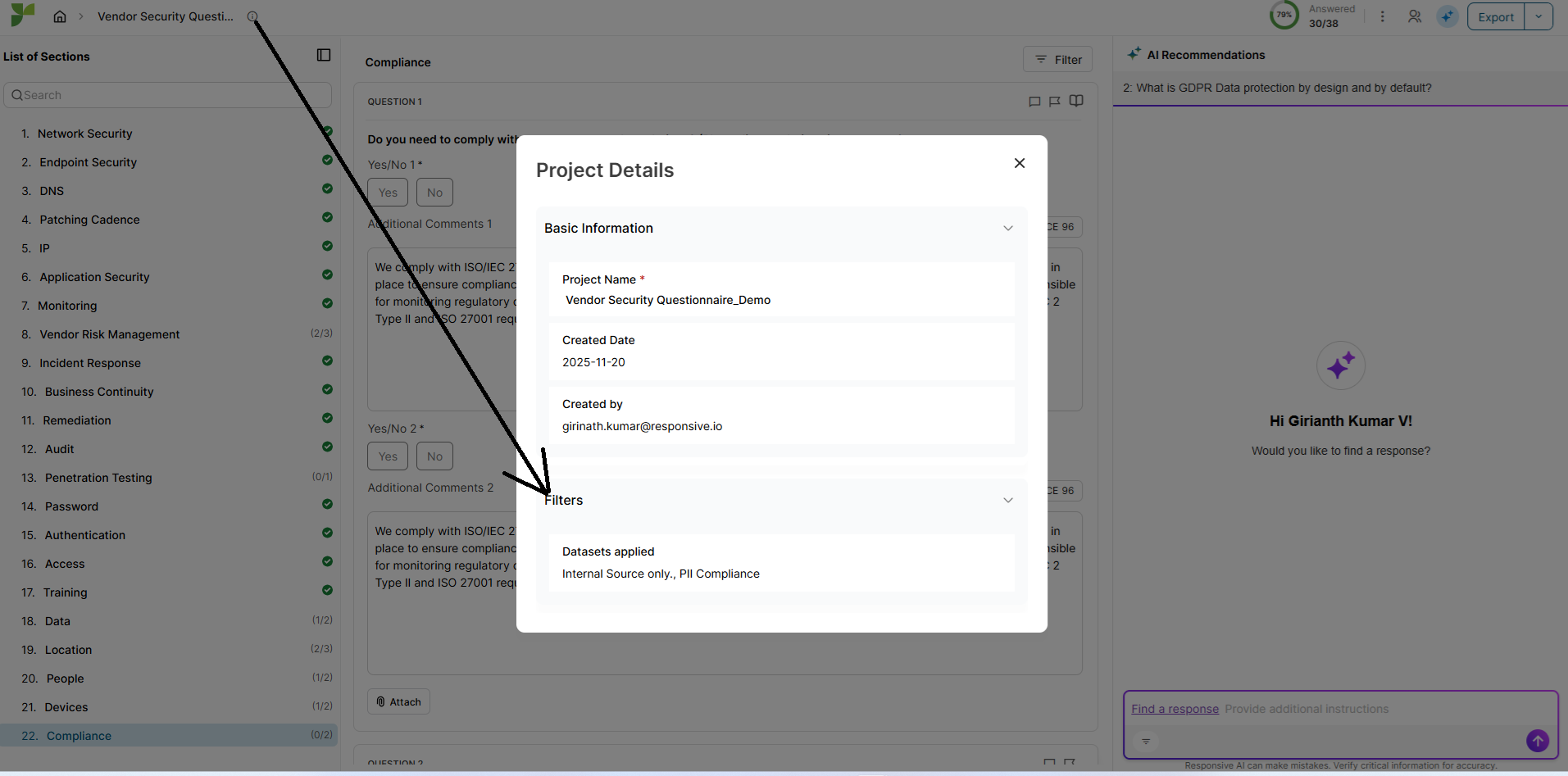
Task: Click the green check beside Endpoint Security
Action: pyautogui.click(x=328, y=161)
